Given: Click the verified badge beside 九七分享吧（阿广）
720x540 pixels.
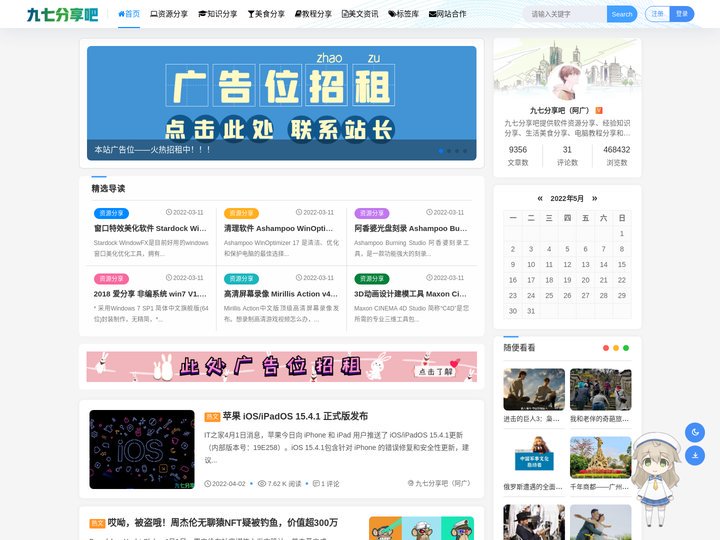Looking at the screenshot, I should click(x=599, y=111).
